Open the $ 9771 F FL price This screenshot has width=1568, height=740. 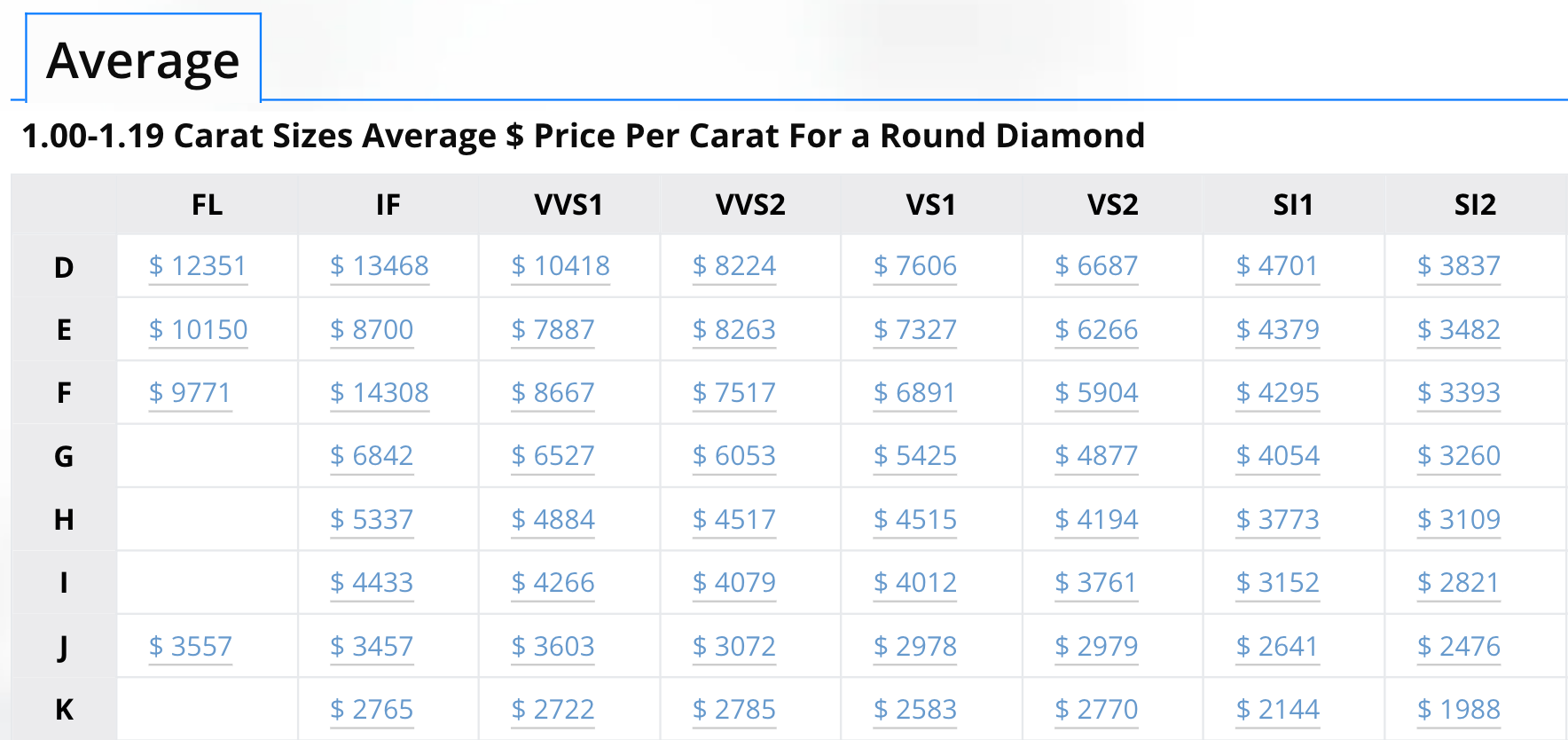tap(190, 393)
